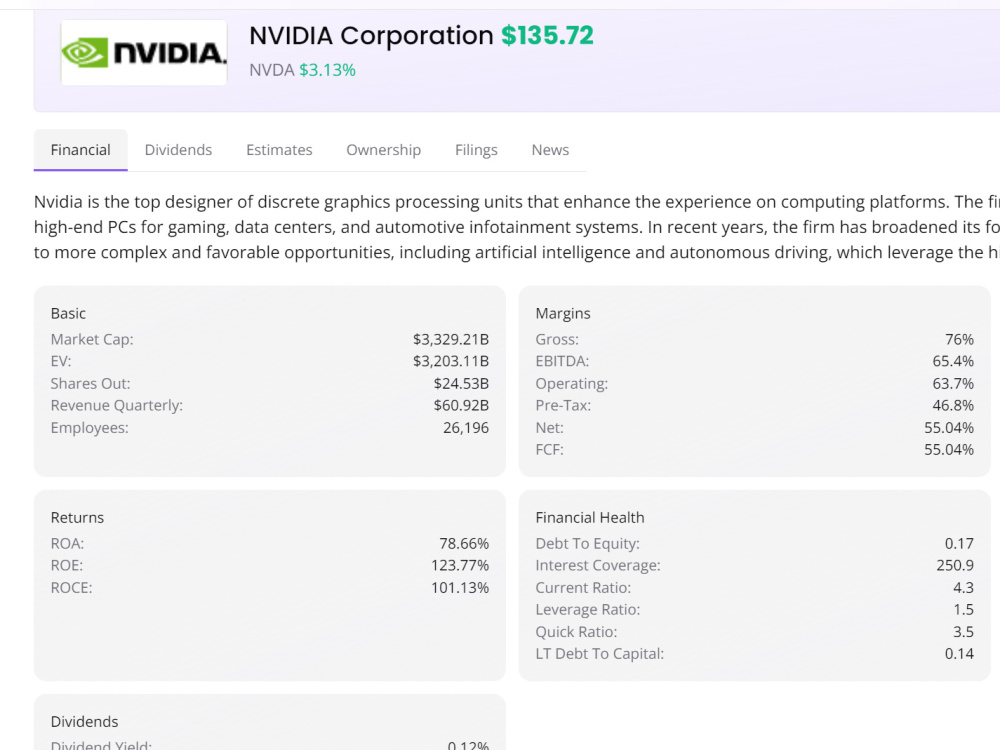Click the Gross margin value 76%
The height and width of the screenshot is (750, 1000).
click(x=959, y=339)
